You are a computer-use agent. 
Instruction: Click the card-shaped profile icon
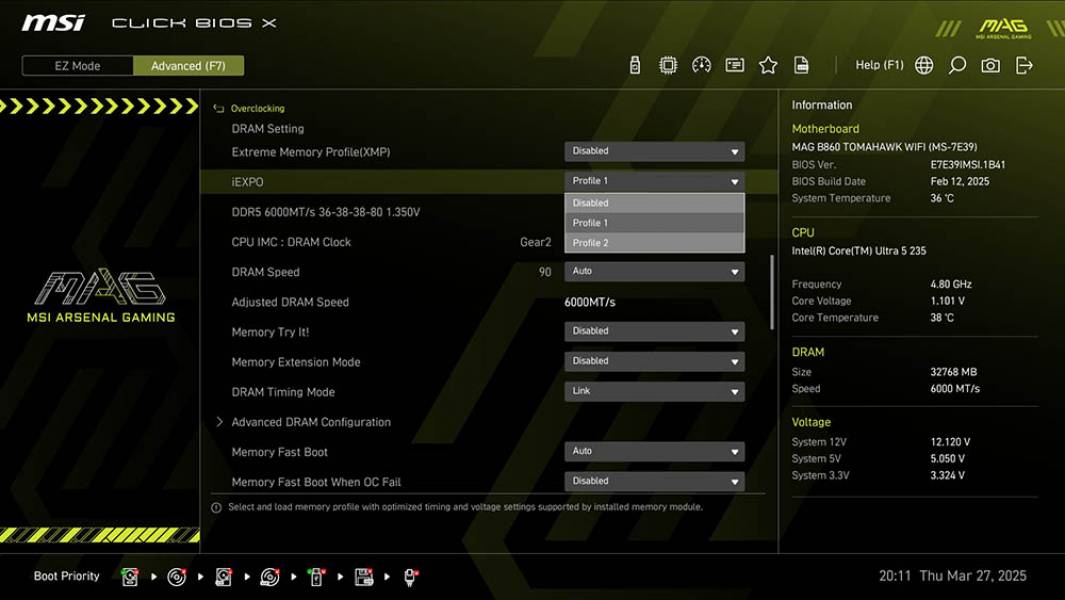[x=734, y=65]
